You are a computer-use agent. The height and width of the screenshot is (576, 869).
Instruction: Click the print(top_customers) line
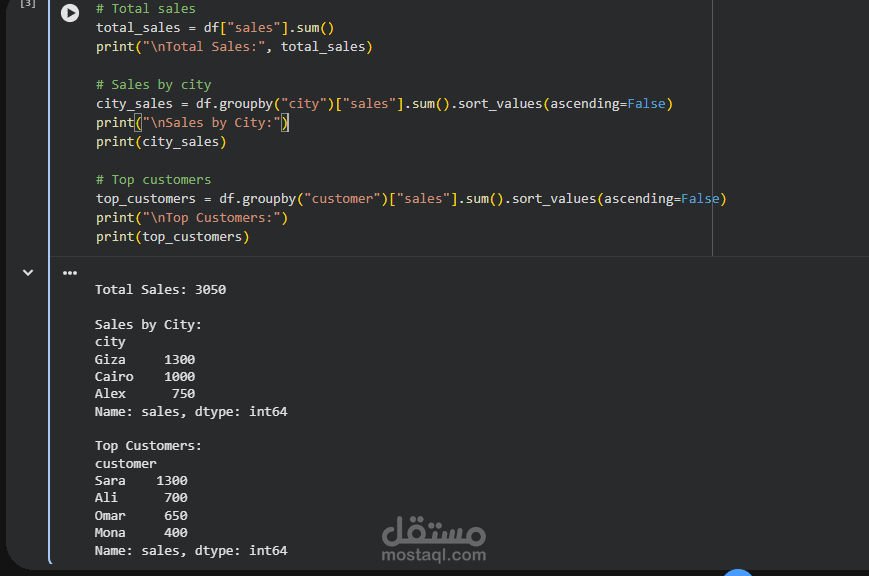coord(173,237)
